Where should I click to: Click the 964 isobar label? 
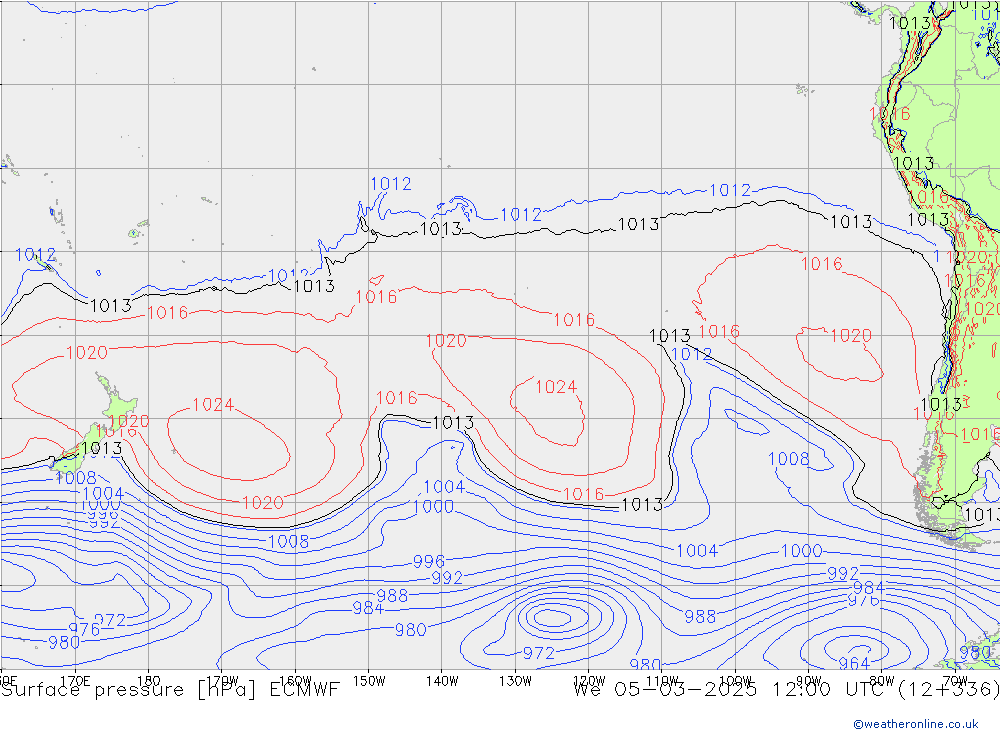point(855,663)
